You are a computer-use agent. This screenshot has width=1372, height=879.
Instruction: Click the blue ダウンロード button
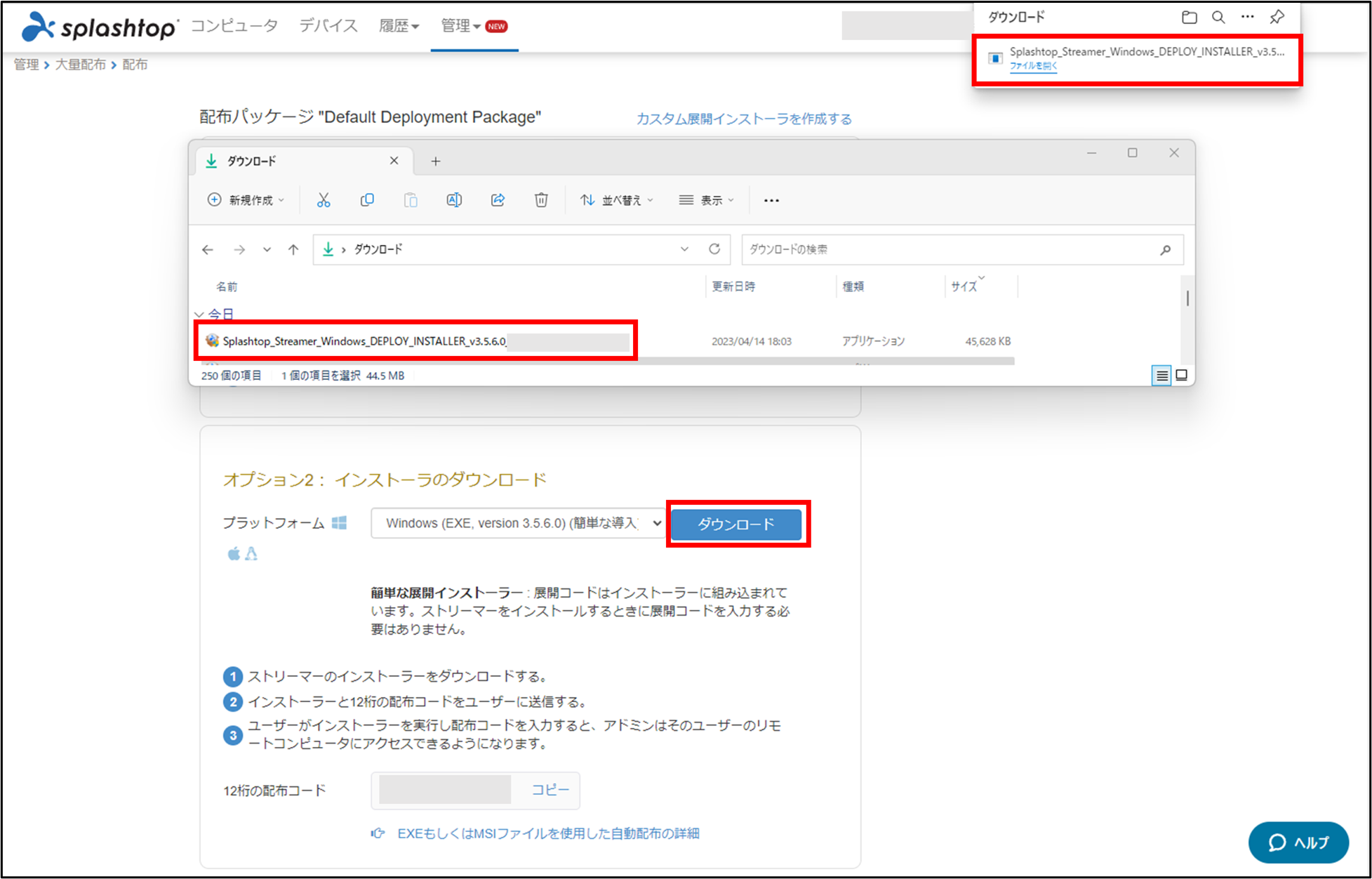(735, 524)
